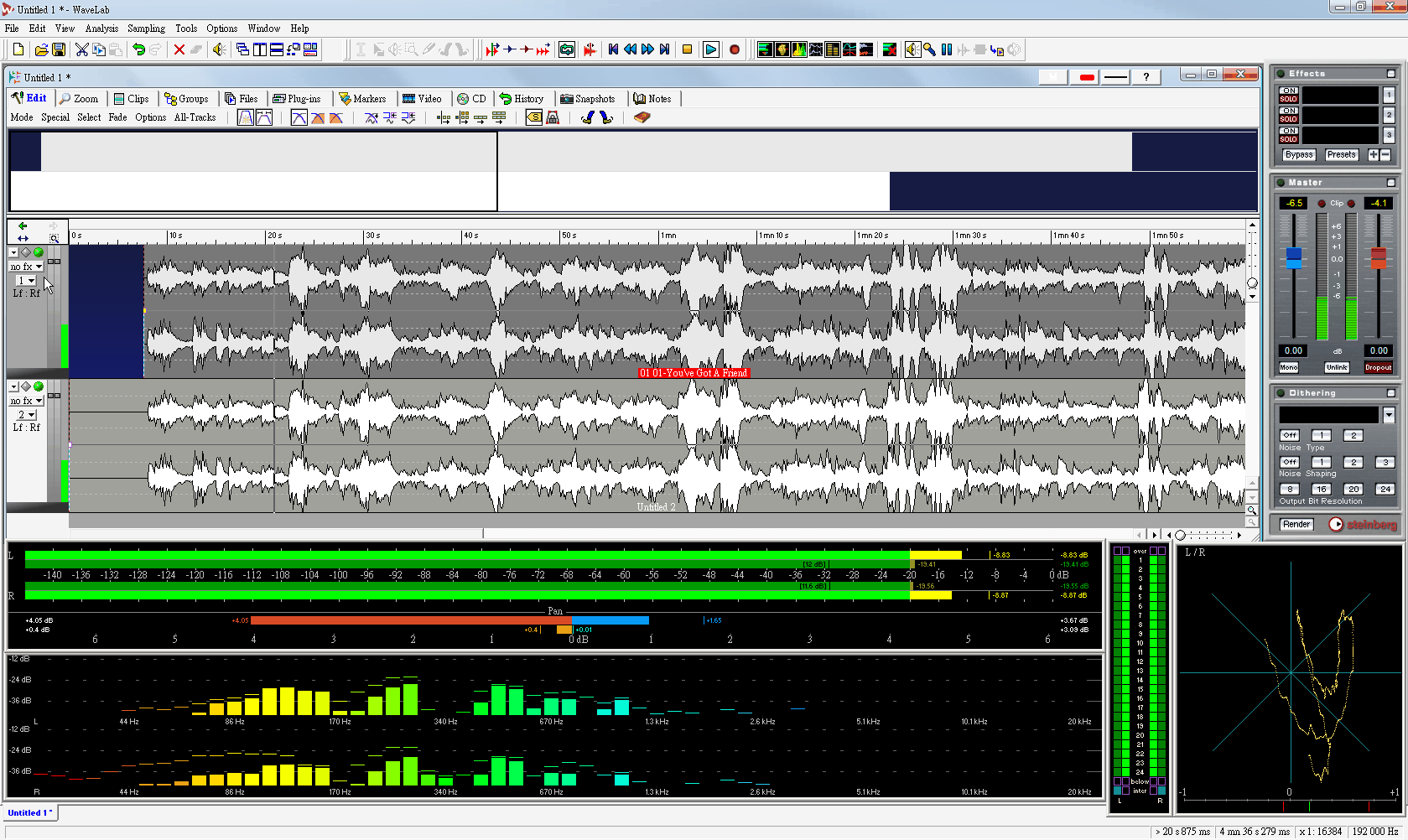This screenshot has width=1408, height=840.
Task: Open the spectrum meter window icon
Action: coord(798,49)
